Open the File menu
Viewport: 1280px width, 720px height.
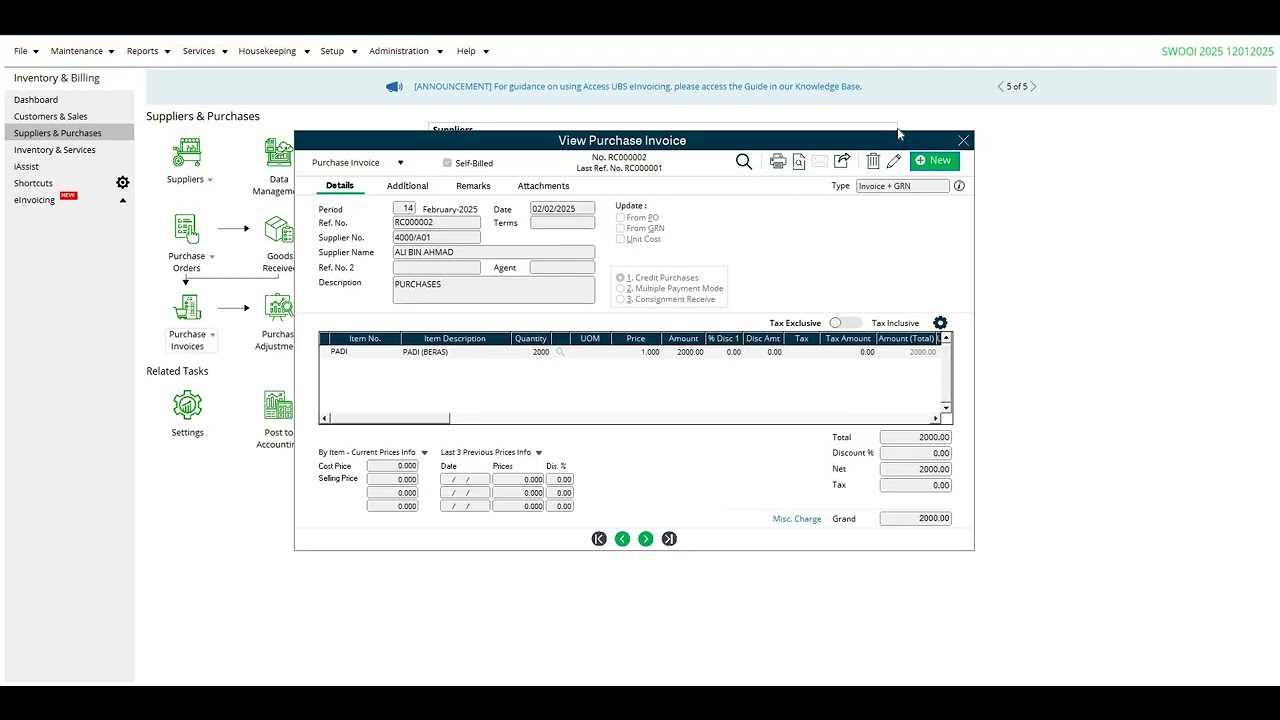26,51
